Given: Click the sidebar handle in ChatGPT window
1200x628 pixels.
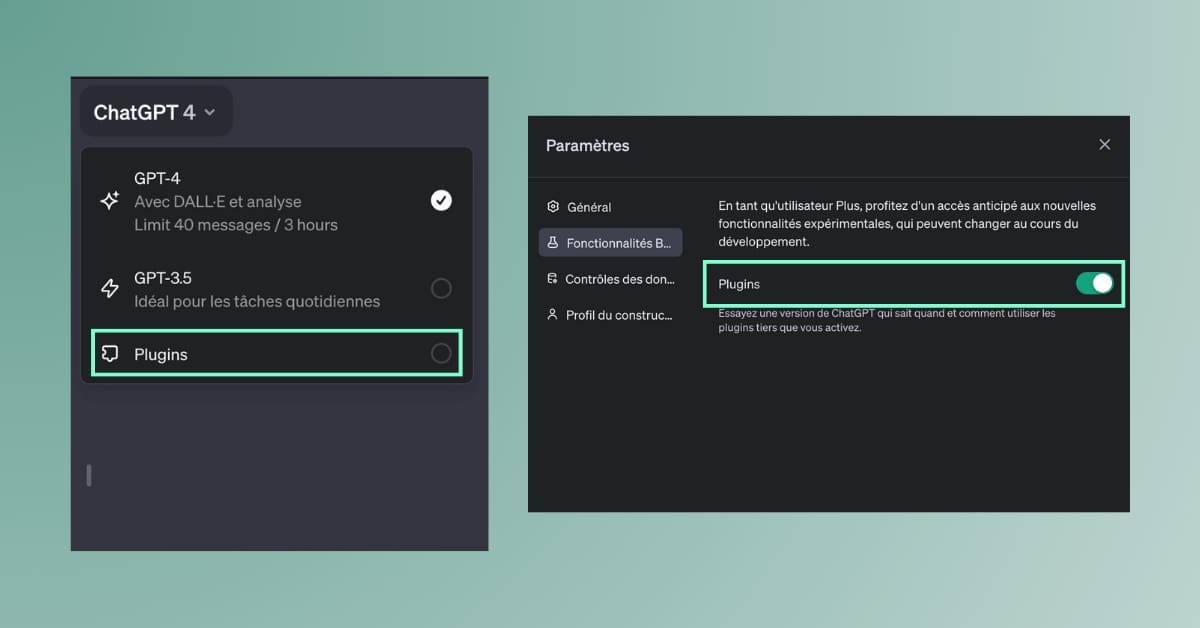Looking at the screenshot, I should point(89,476).
